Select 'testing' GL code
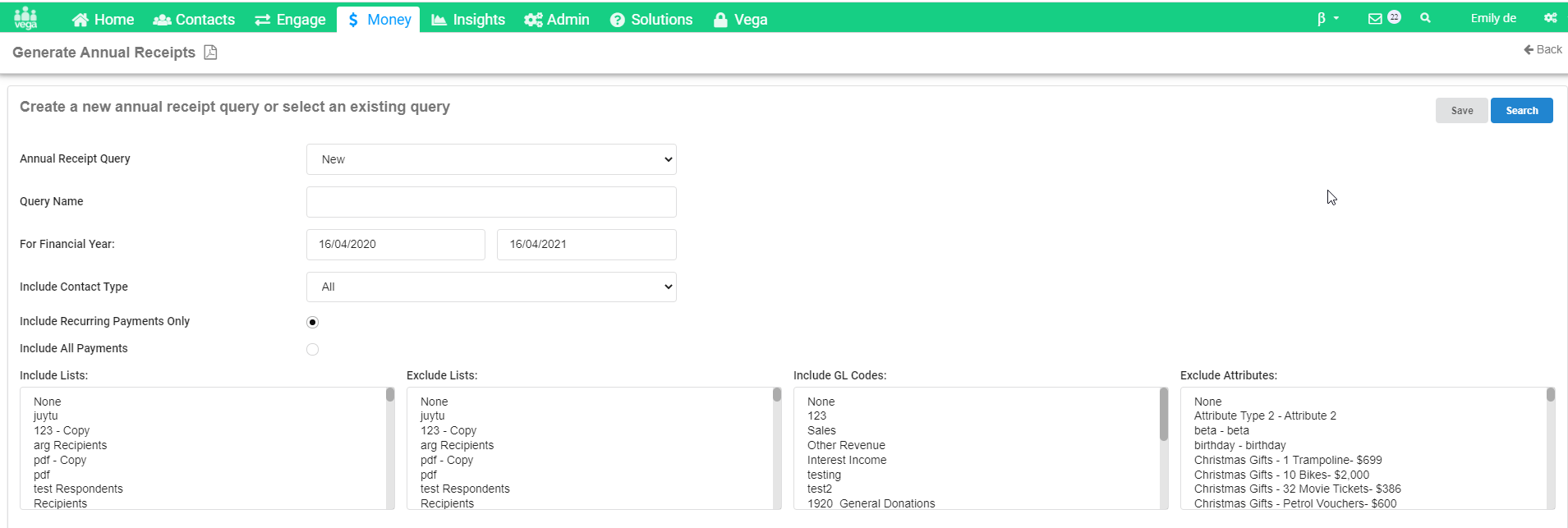 [x=824, y=475]
